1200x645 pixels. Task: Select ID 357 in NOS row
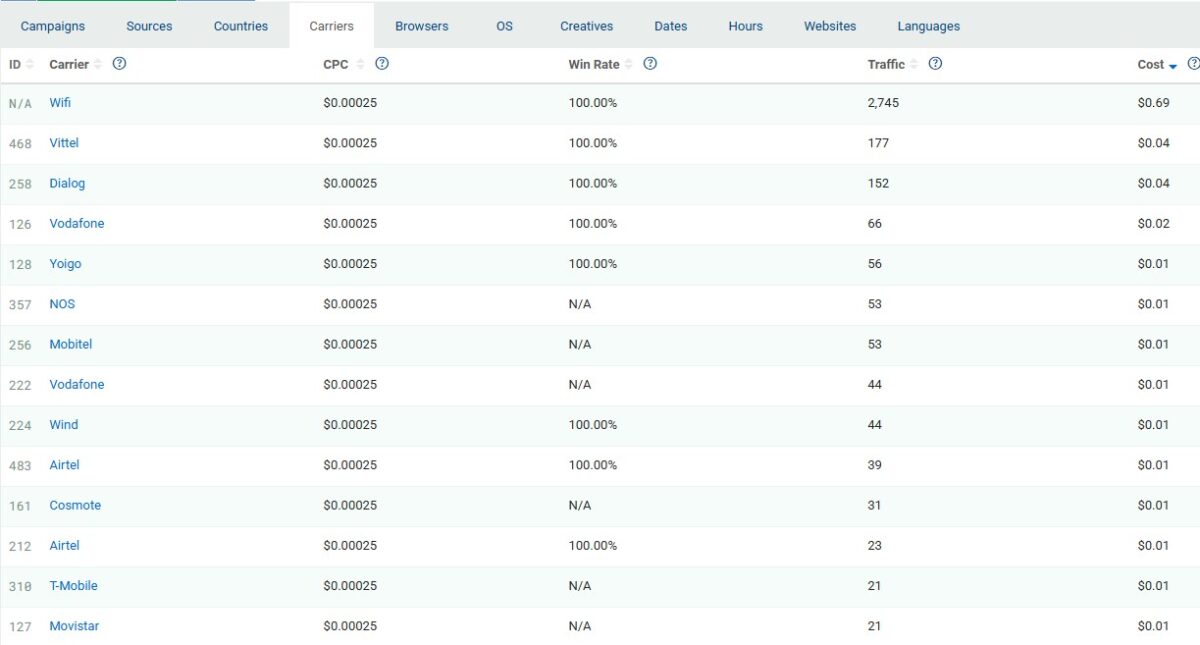pyautogui.click(x=20, y=304)
